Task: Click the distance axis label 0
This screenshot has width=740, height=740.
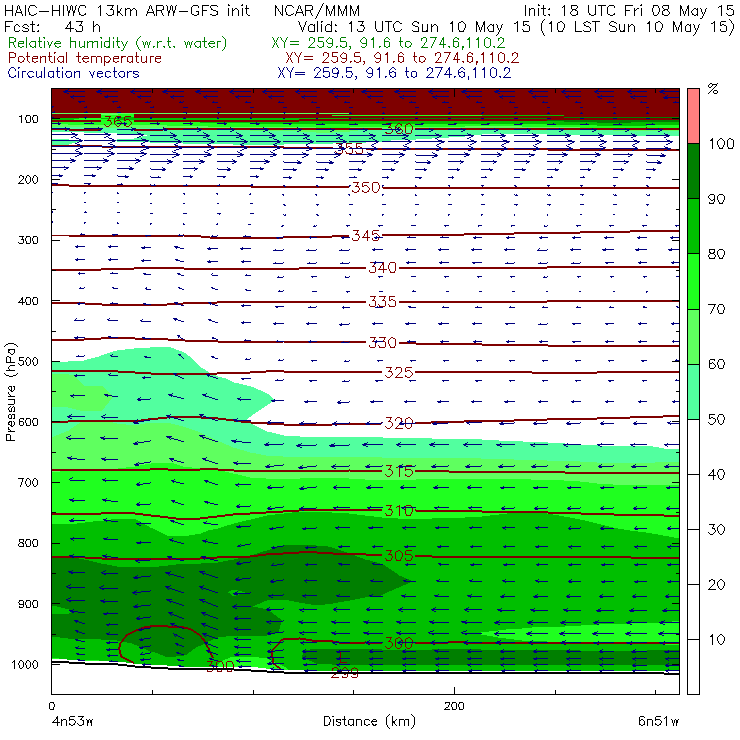Action: coord(51,706)
